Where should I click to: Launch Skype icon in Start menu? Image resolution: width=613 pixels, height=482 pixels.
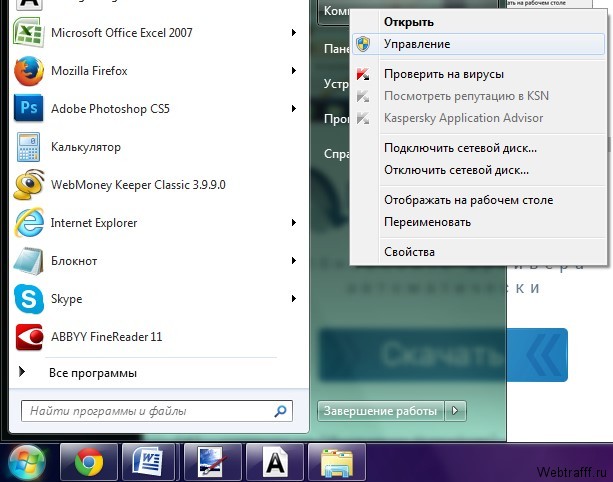point(29,299)
